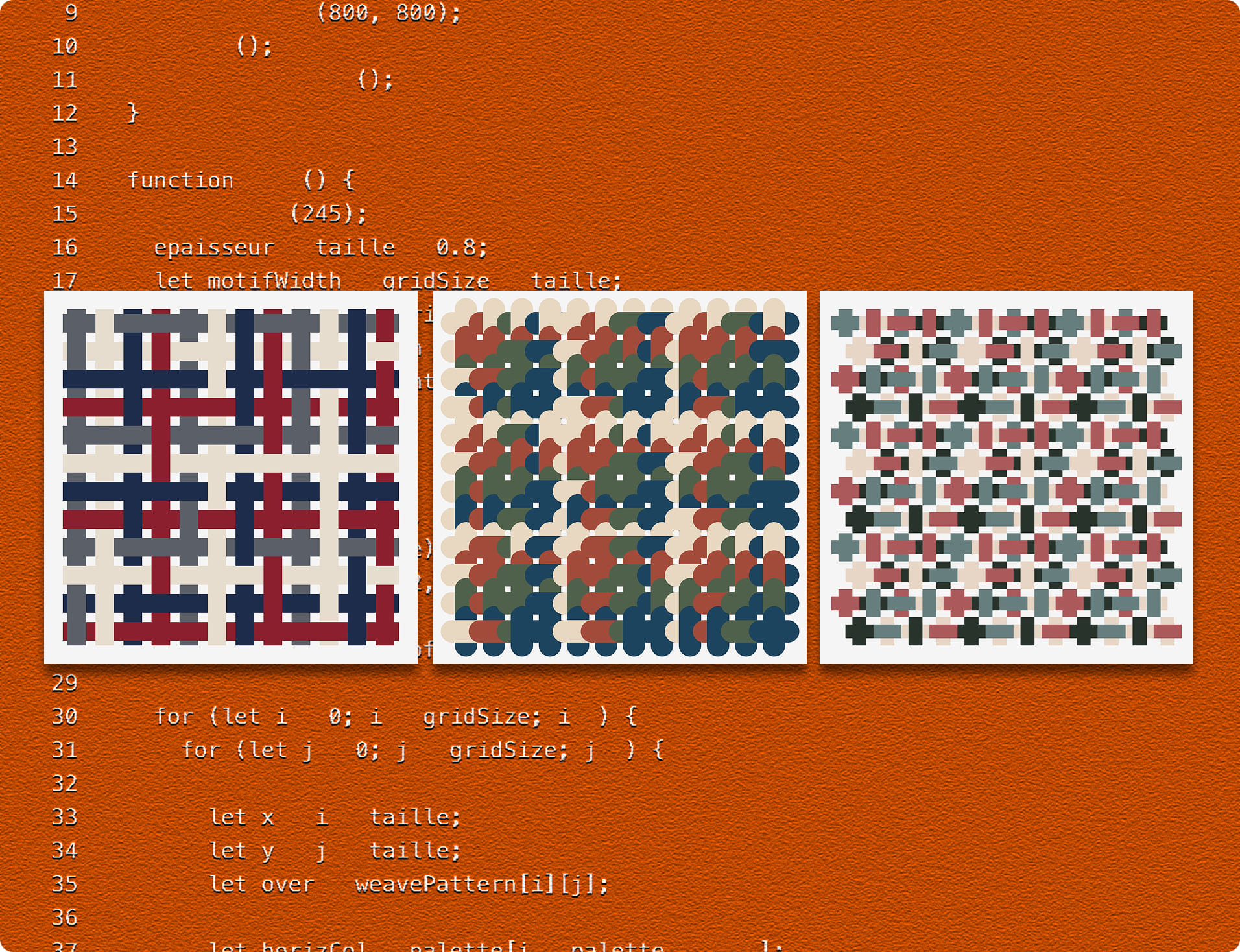
Task: Click the "epaisseur" variable on line 16
Action: tap(214, 248)
